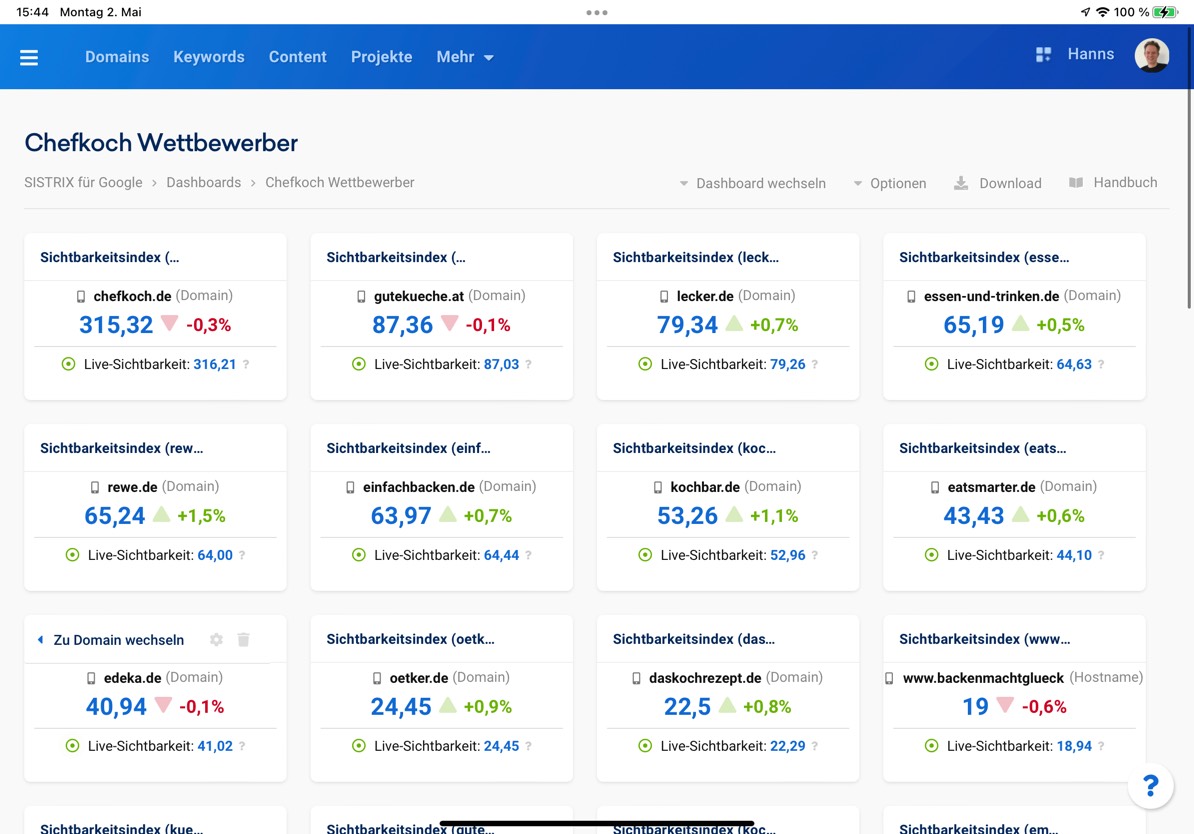Viewport: 1194px width, 834px height.
Task: Open the Projekte menu
Action: [382, 57]
